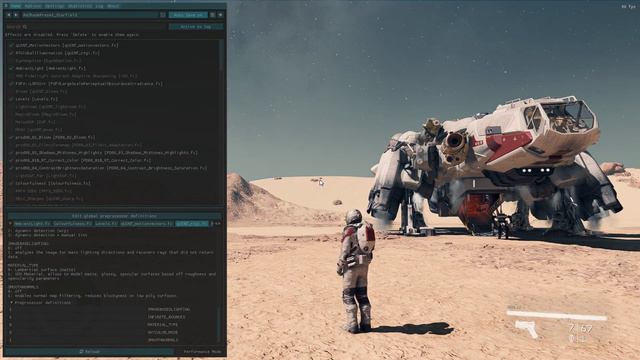Screen dimensions: 640x360
Task: Click the Reload button
Action: (89, 351)
